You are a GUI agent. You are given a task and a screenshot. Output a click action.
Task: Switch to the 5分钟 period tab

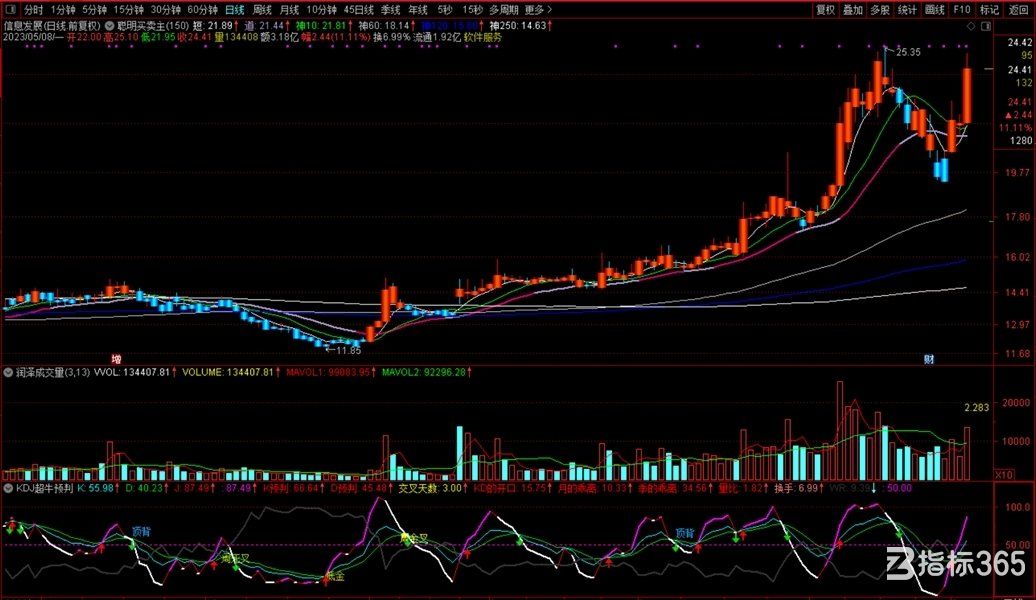point(94,10)
